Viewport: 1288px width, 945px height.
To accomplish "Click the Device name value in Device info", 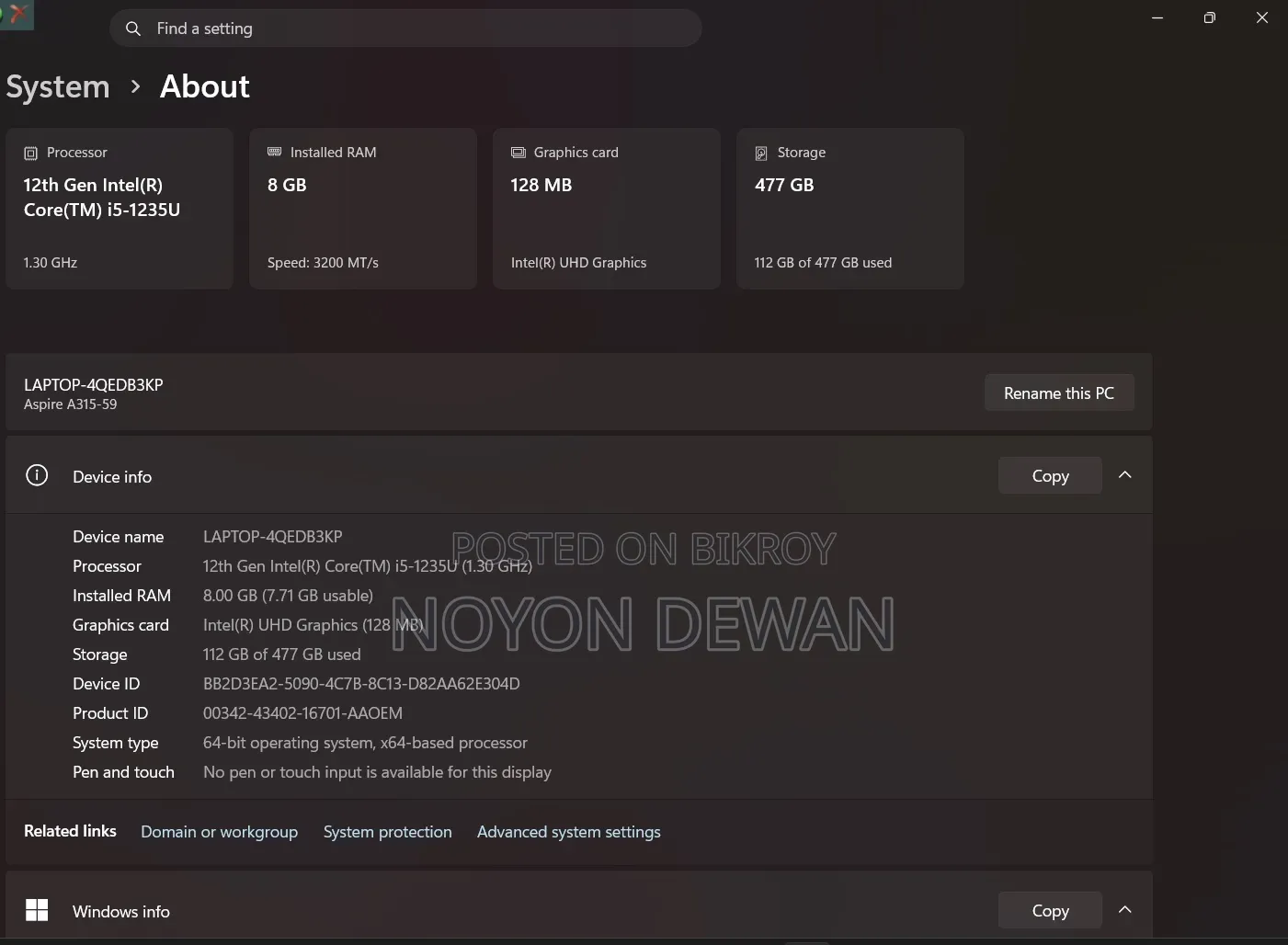I will [272, 537].
